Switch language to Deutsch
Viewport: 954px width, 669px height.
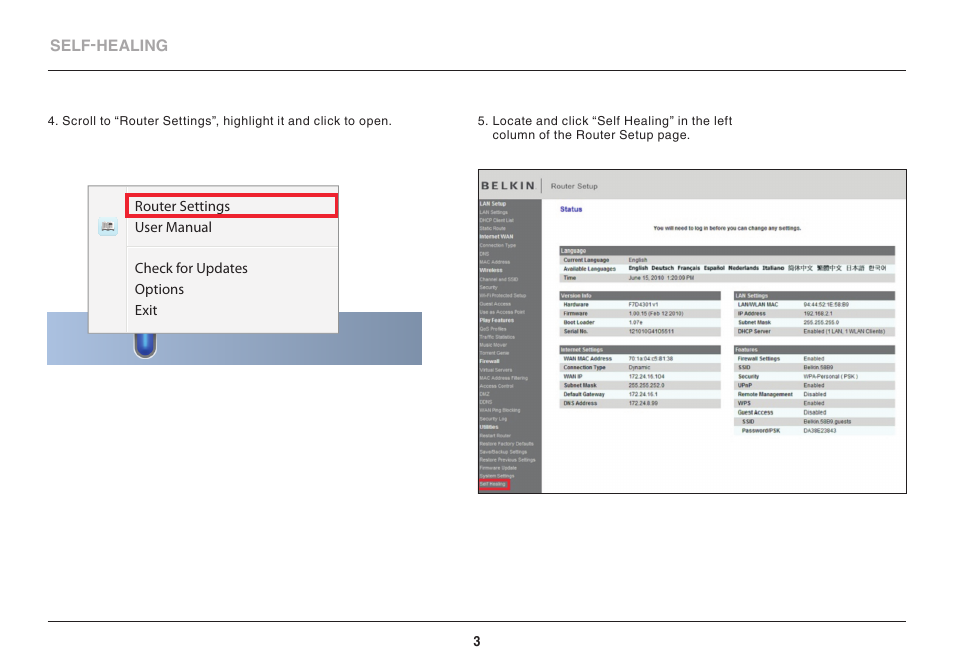tap(663, 268)
